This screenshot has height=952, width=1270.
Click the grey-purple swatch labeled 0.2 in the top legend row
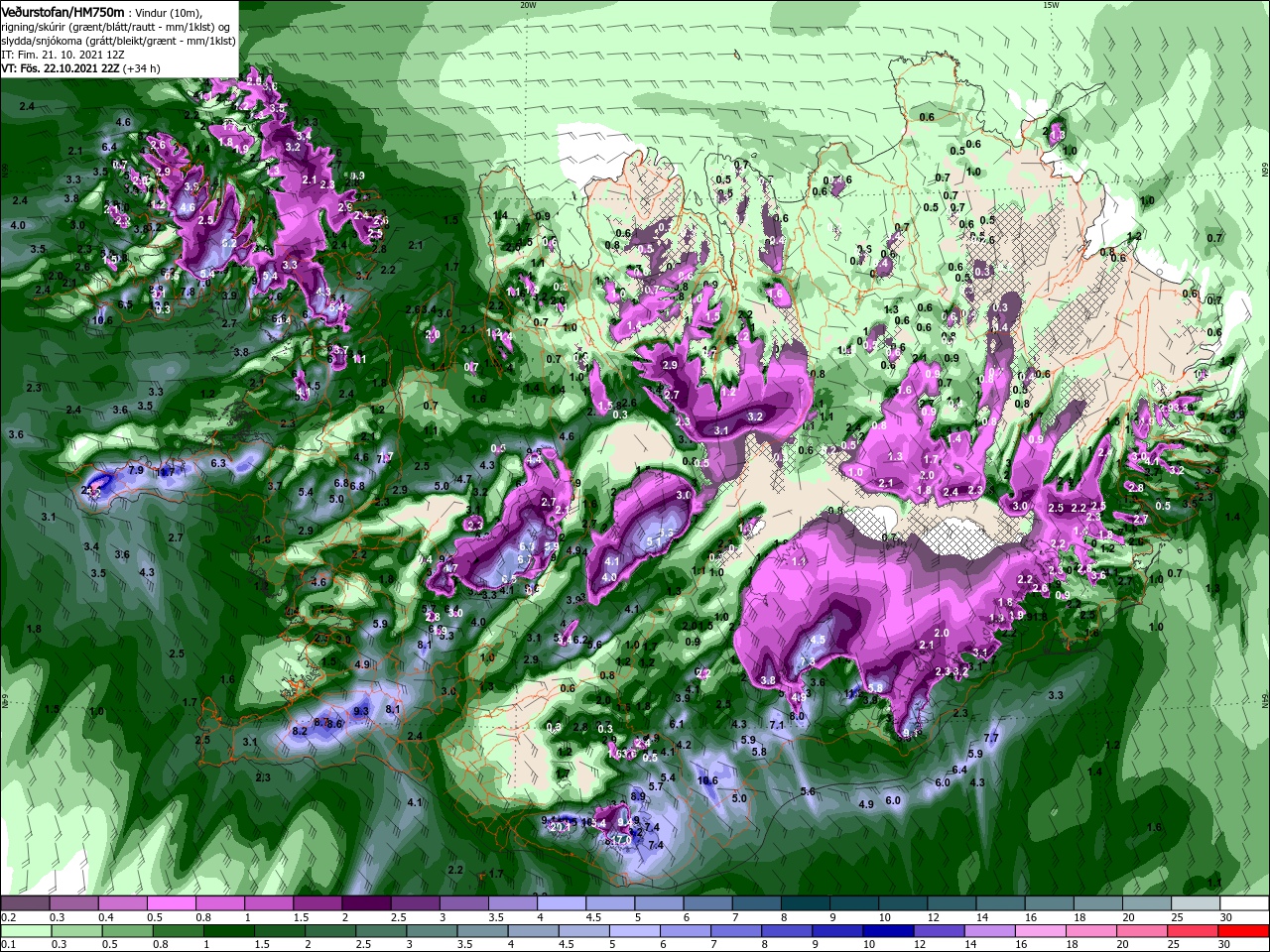pos(25,903)
